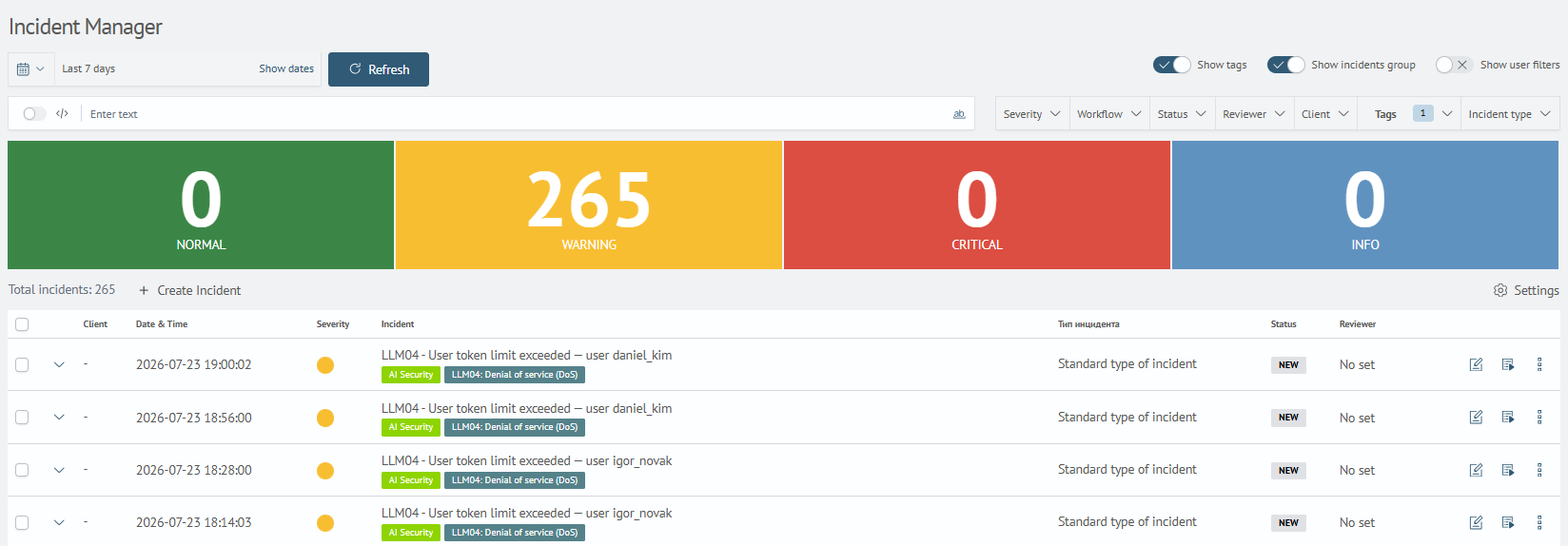Viewport: 1568px width, 546px height.
Task: Check the checkbox for 18:28:00 incident row
Action: [x=22, y=470]
